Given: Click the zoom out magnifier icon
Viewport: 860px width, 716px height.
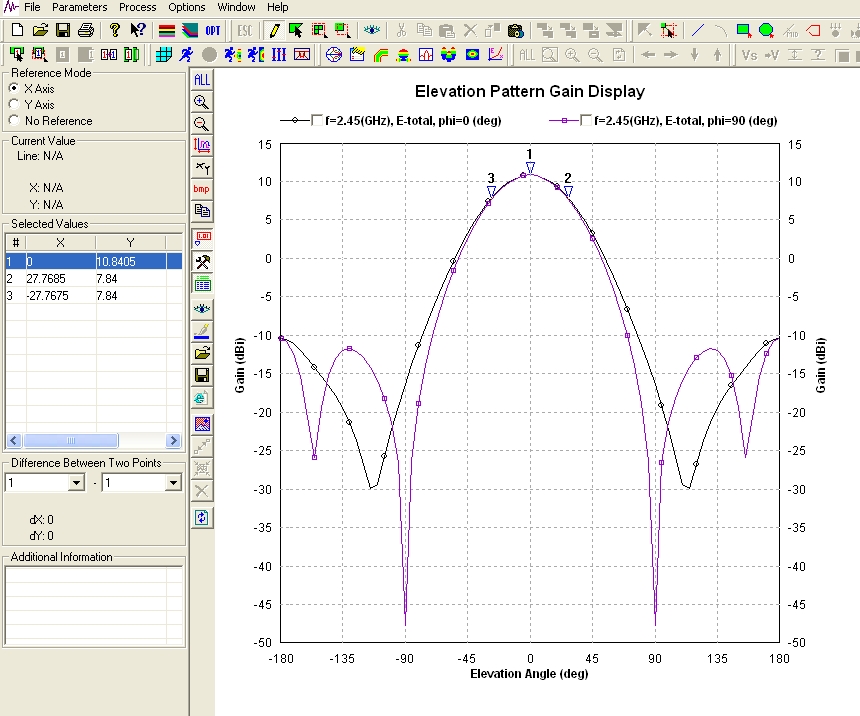Looking at the screenshot, I should click(202, 123).
